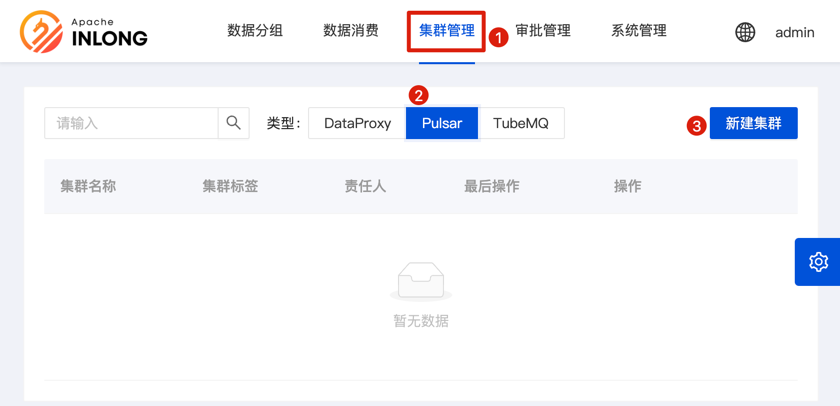Focus the 请输入 search field
840x406 pixels.
point(131,123)
